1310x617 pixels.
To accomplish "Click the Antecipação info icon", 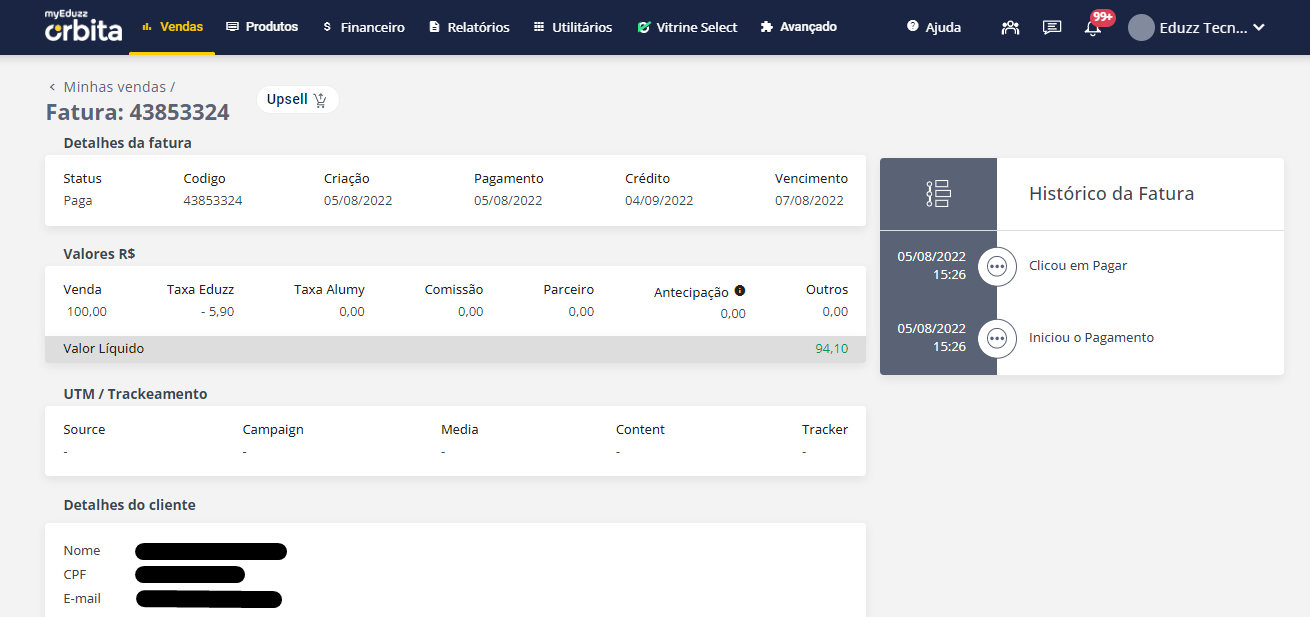I will coord(740,291).
